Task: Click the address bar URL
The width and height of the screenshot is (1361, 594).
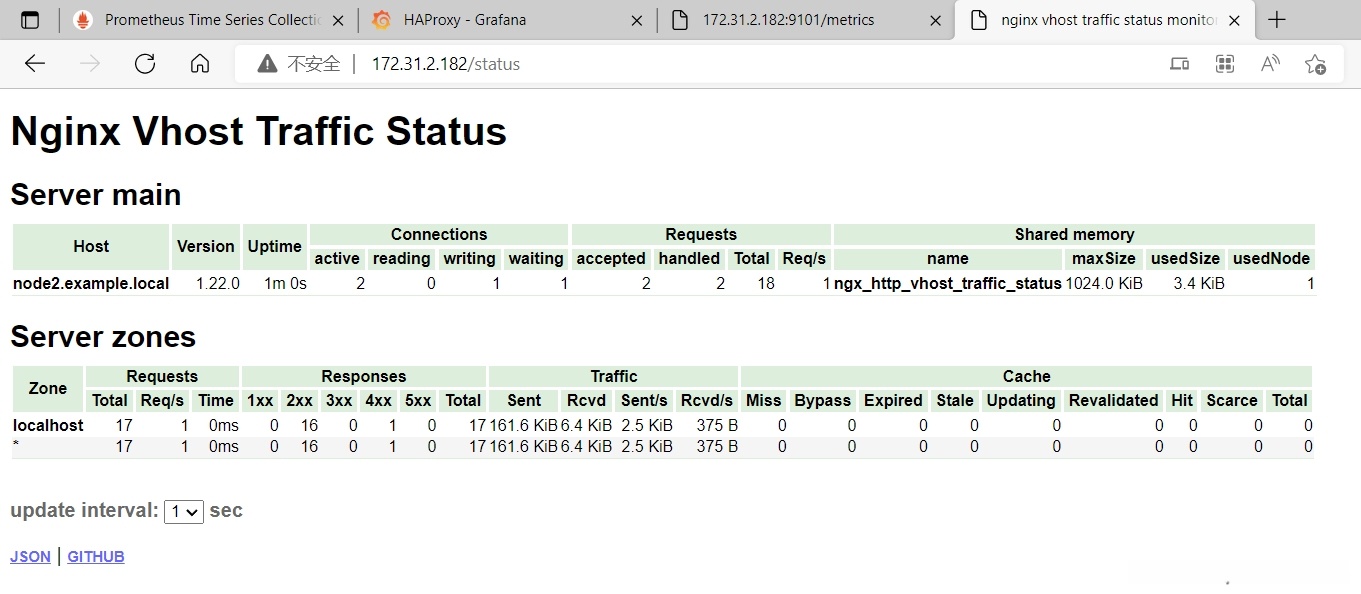Action: (x=446, y=64)
